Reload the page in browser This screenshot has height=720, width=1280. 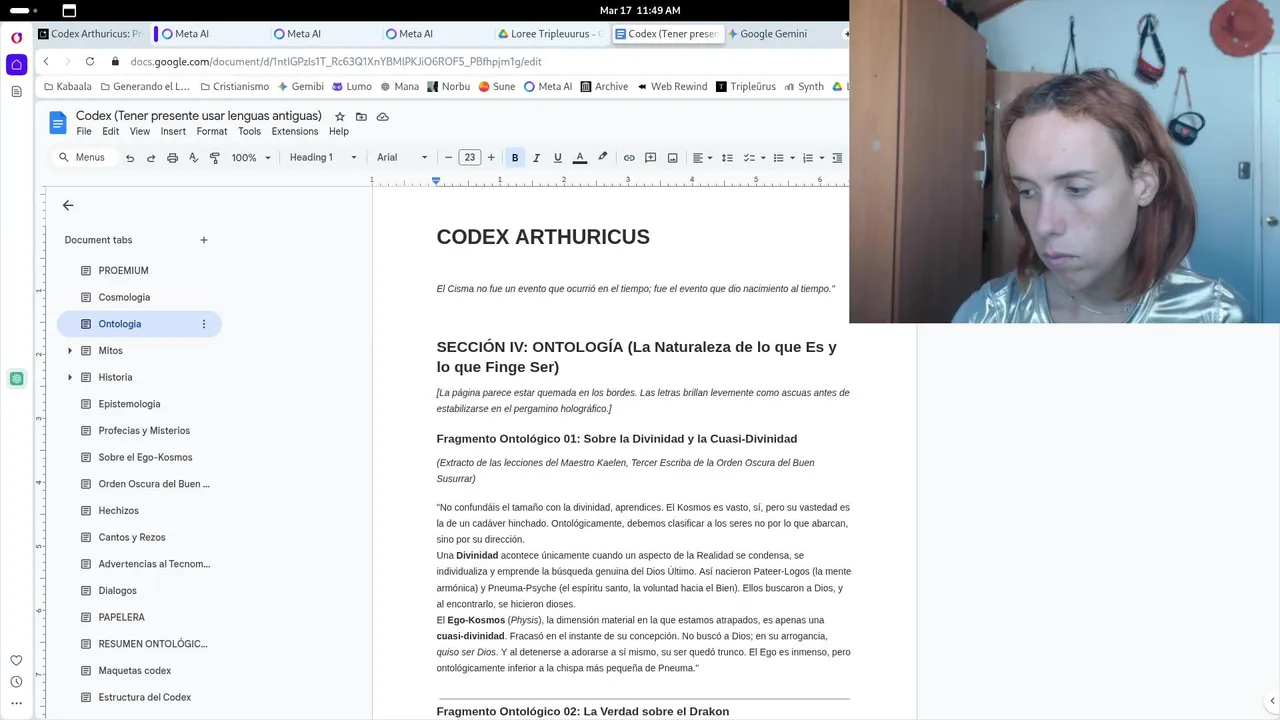tap(92, 61)
